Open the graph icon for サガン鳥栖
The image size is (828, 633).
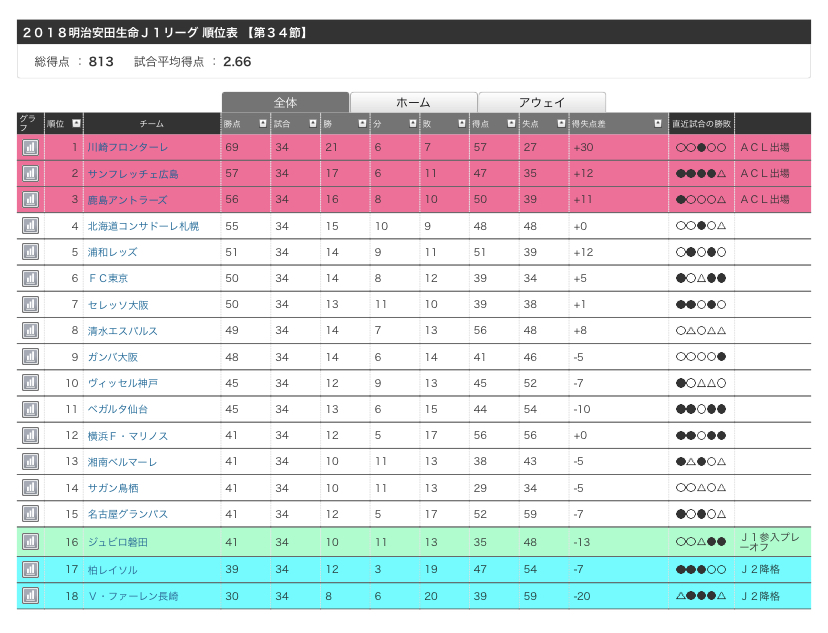(30, 488)
